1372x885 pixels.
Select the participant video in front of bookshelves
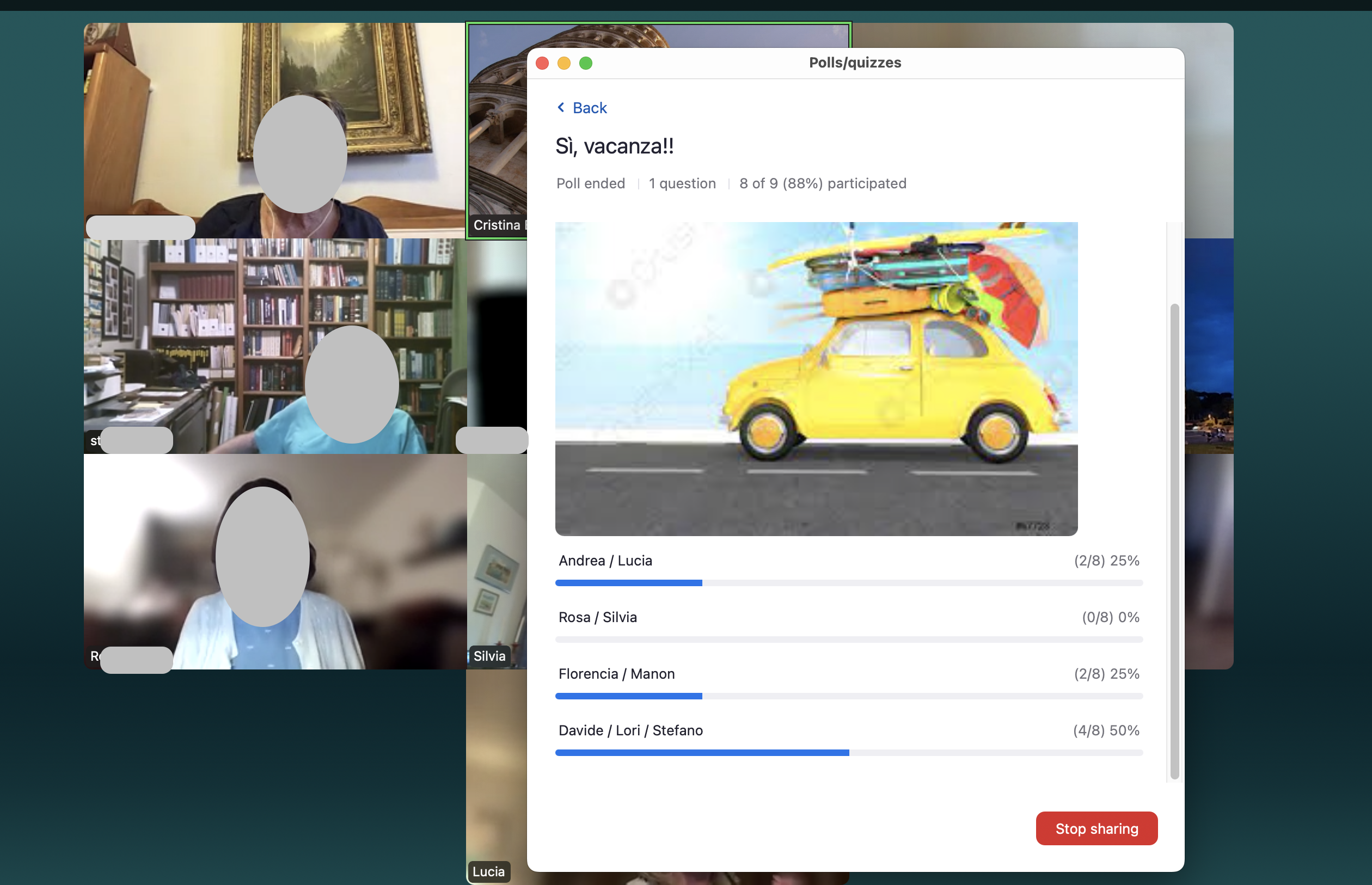click(x=274, y=346)
